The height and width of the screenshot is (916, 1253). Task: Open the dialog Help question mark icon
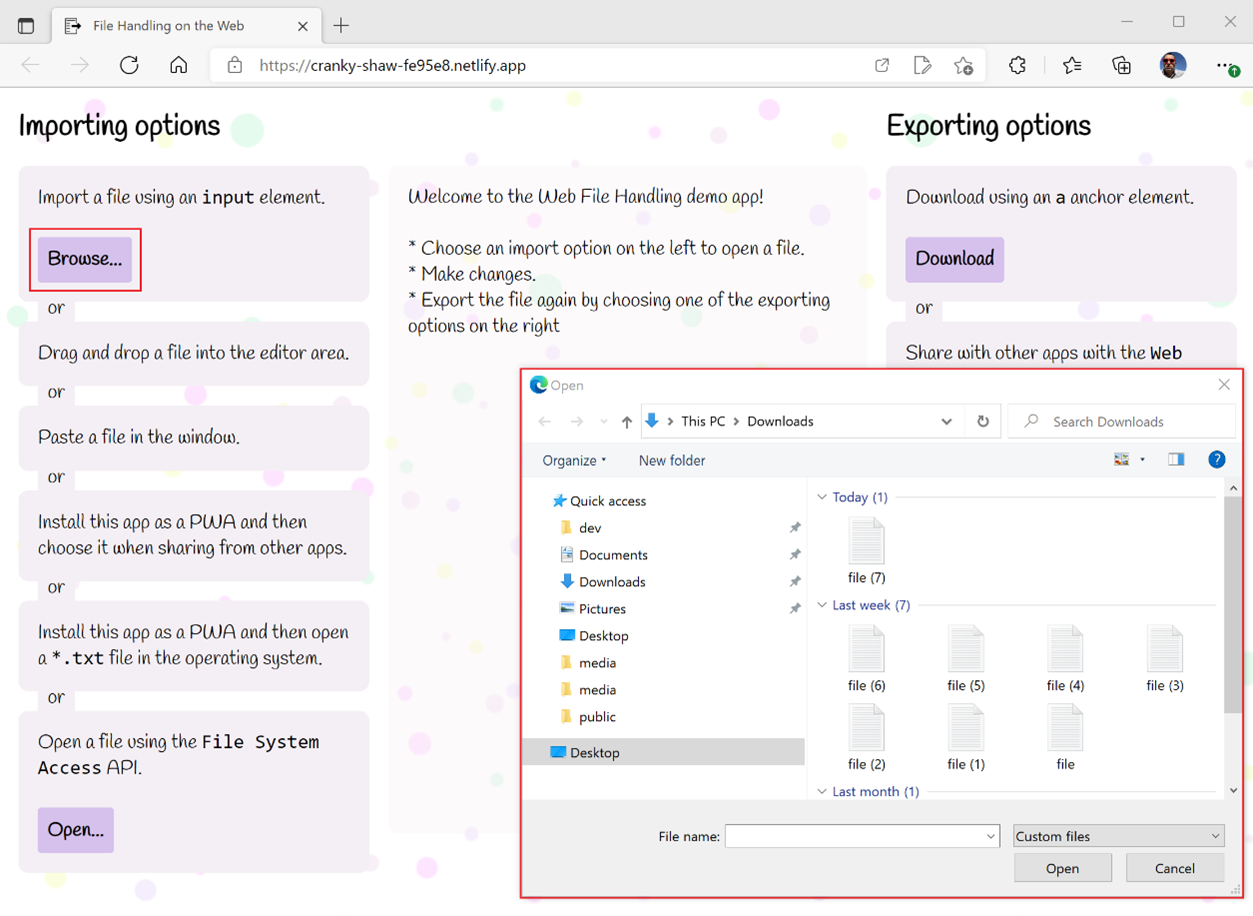coord(1216,460)
